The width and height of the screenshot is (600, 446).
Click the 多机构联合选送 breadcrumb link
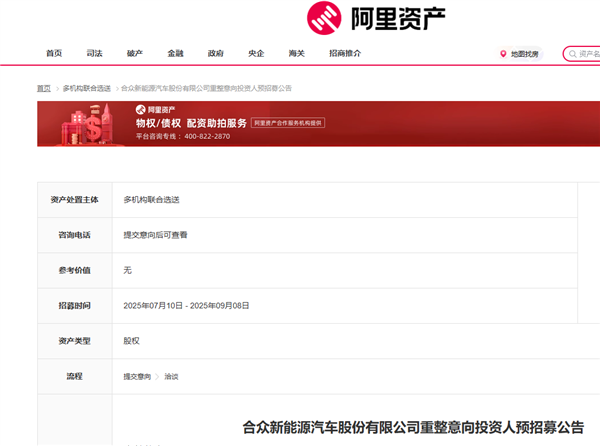pos(87,88)
